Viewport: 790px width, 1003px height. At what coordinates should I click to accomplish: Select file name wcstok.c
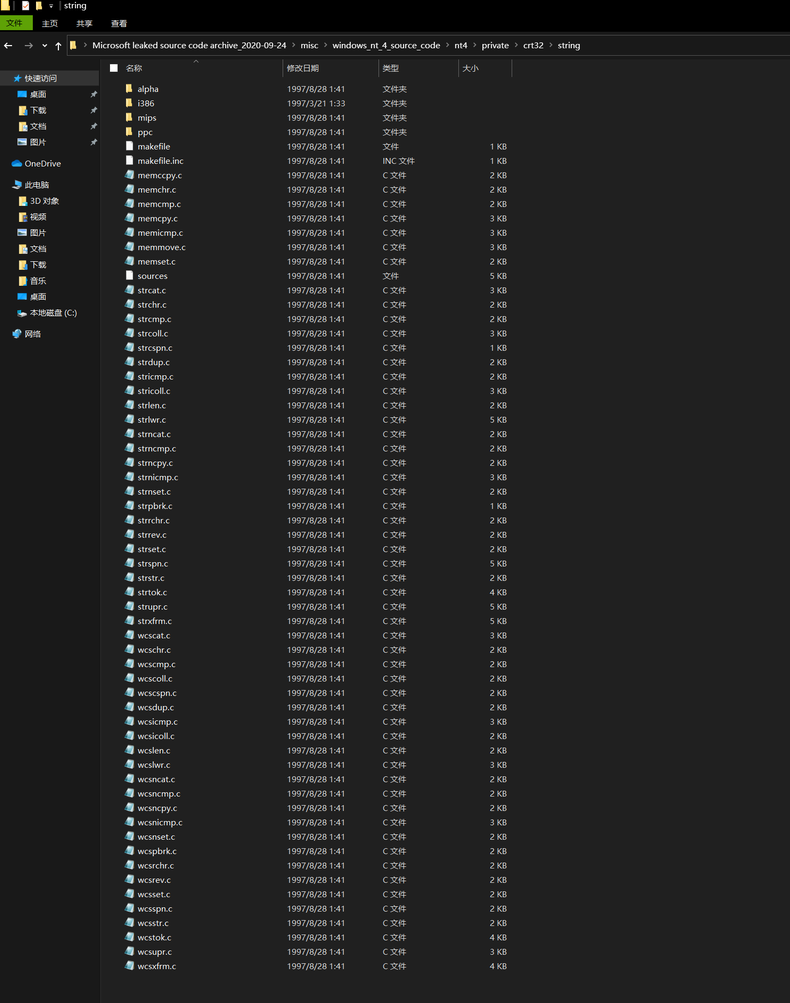pos(154,938)
